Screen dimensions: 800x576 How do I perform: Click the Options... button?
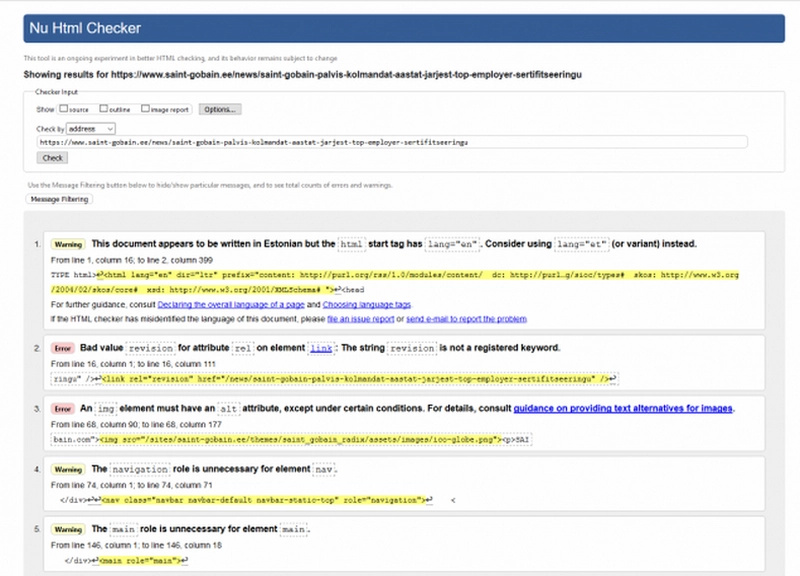[219, 108]
